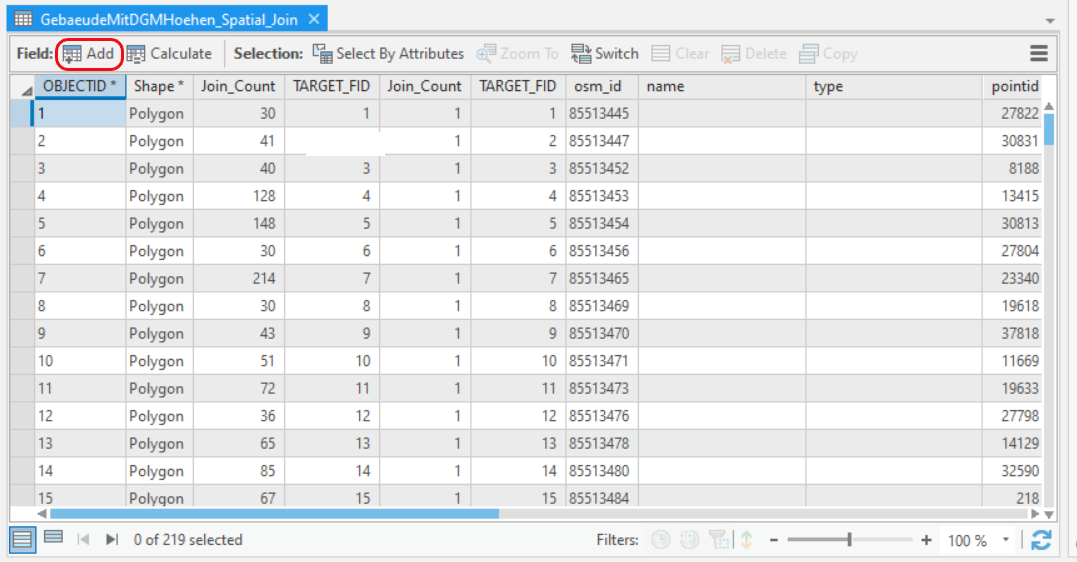The height and width of the screenshot is (562, 1077).
Task: Select the GebaeudeMitDGMHoehen_Spatial_Join table tab
Action: click(x=168, y=19)
